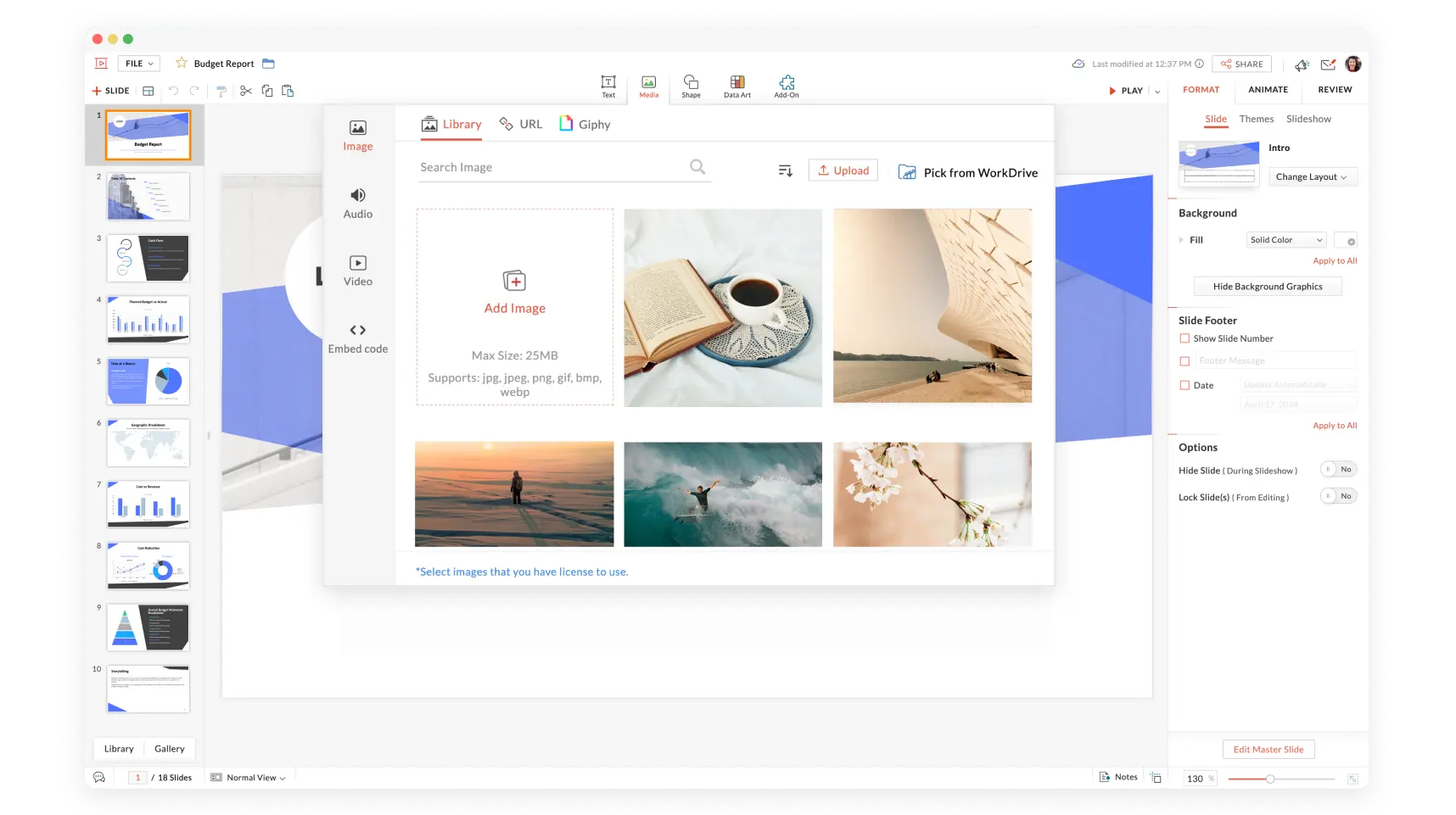The width and height of the screenshot is (1456, 815).
Task: Click Pick from WorkDrive
Action: 968,172
